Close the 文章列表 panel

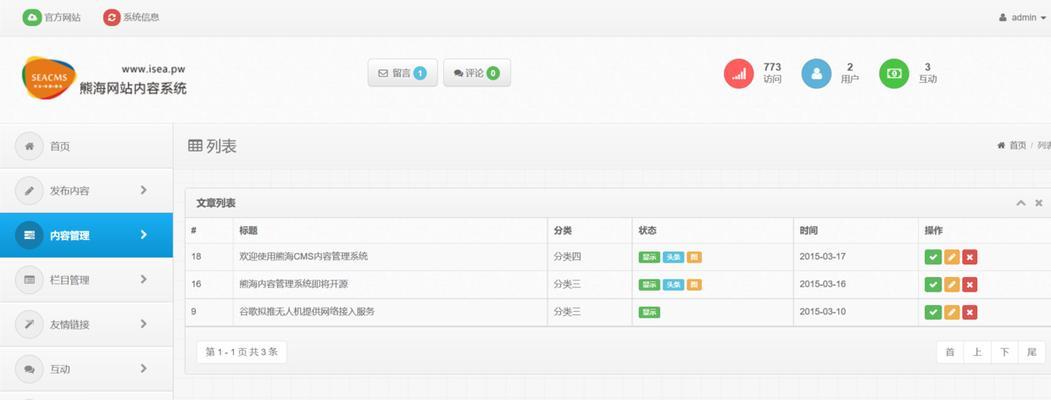pos(1038,203)
